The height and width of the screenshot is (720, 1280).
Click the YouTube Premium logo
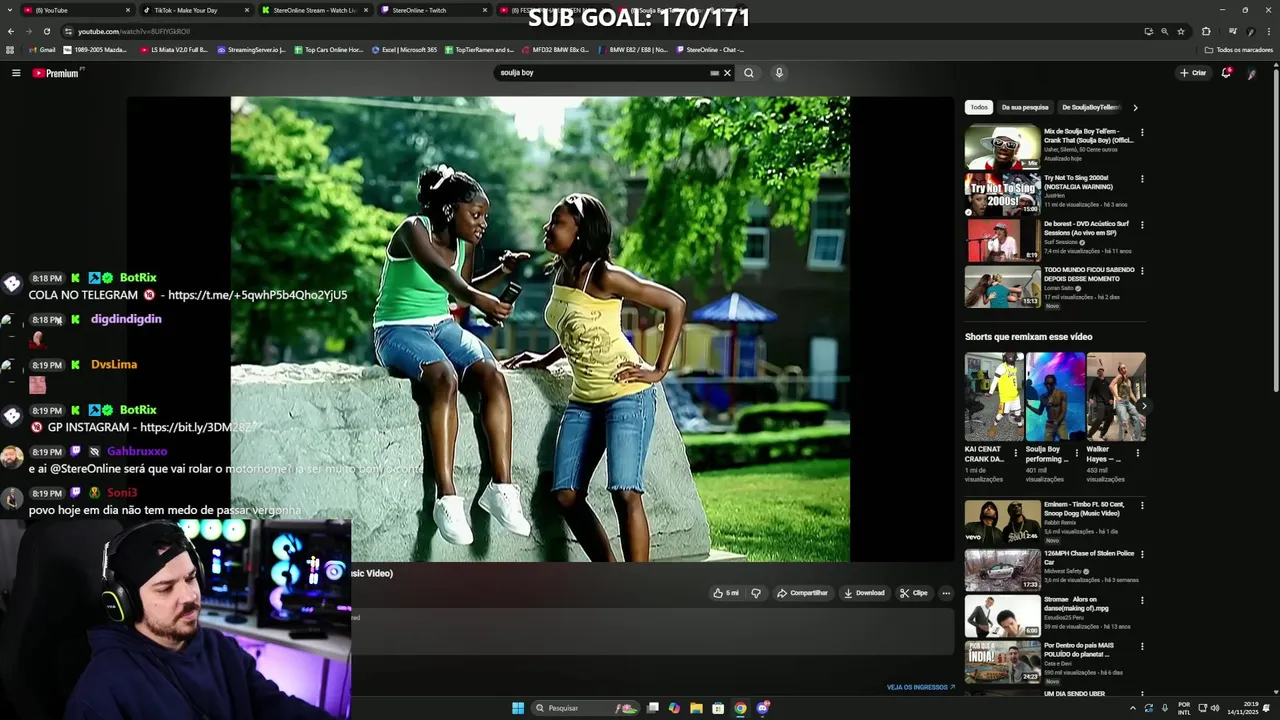point(57,73)
